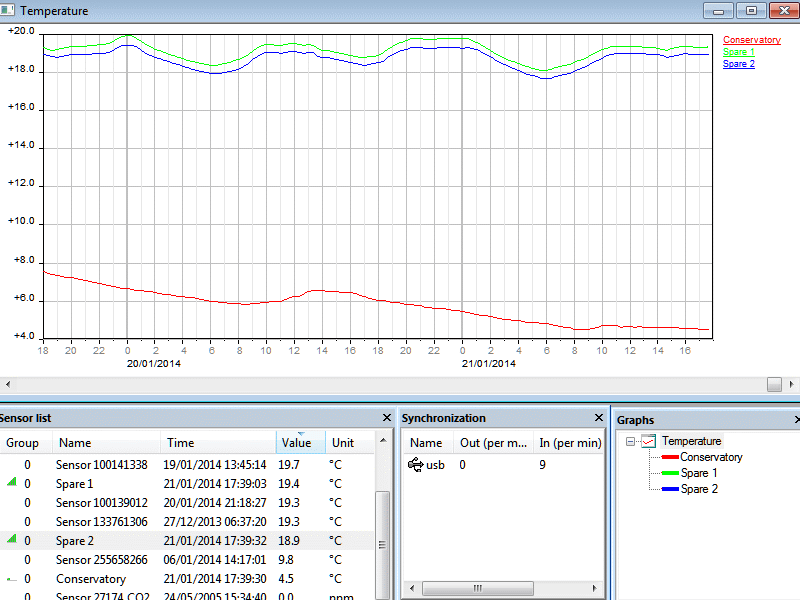800x600 pixels.
Task: Click the signal icon beside Spare 1
Action: pos(12,484)
